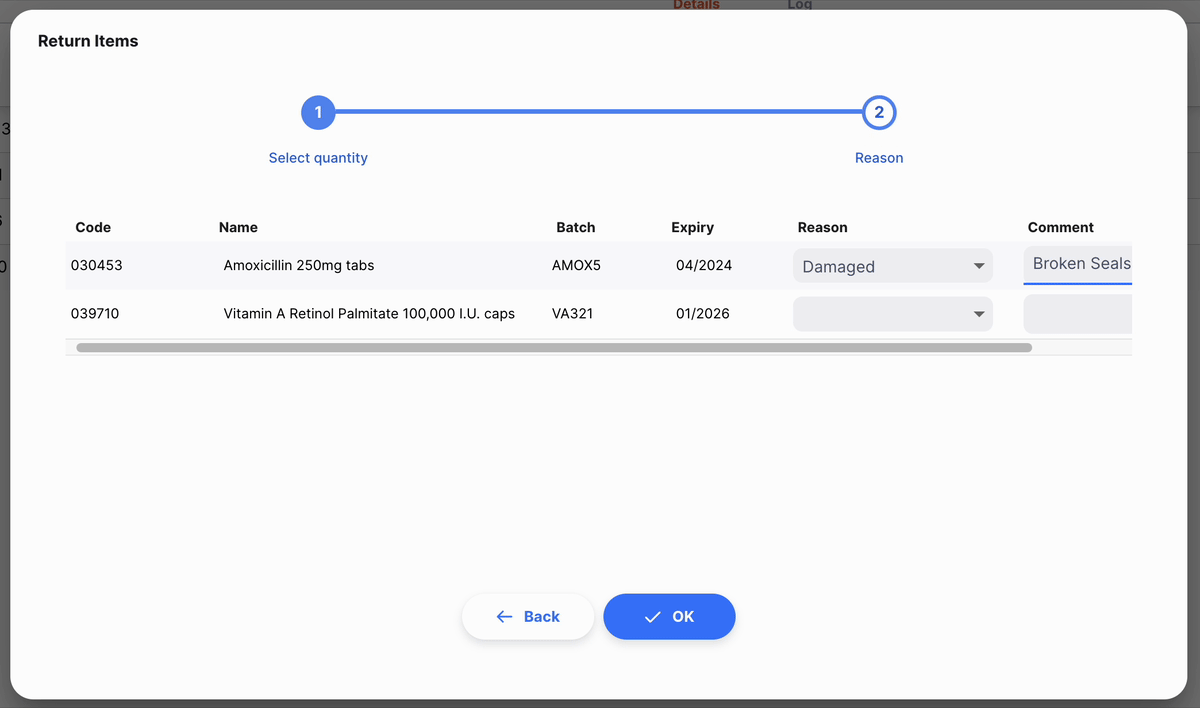Expand the empty Reason dropdown for Vitamin A
This screenshot has width=1200, height=708.
click(x=892, y=314)
